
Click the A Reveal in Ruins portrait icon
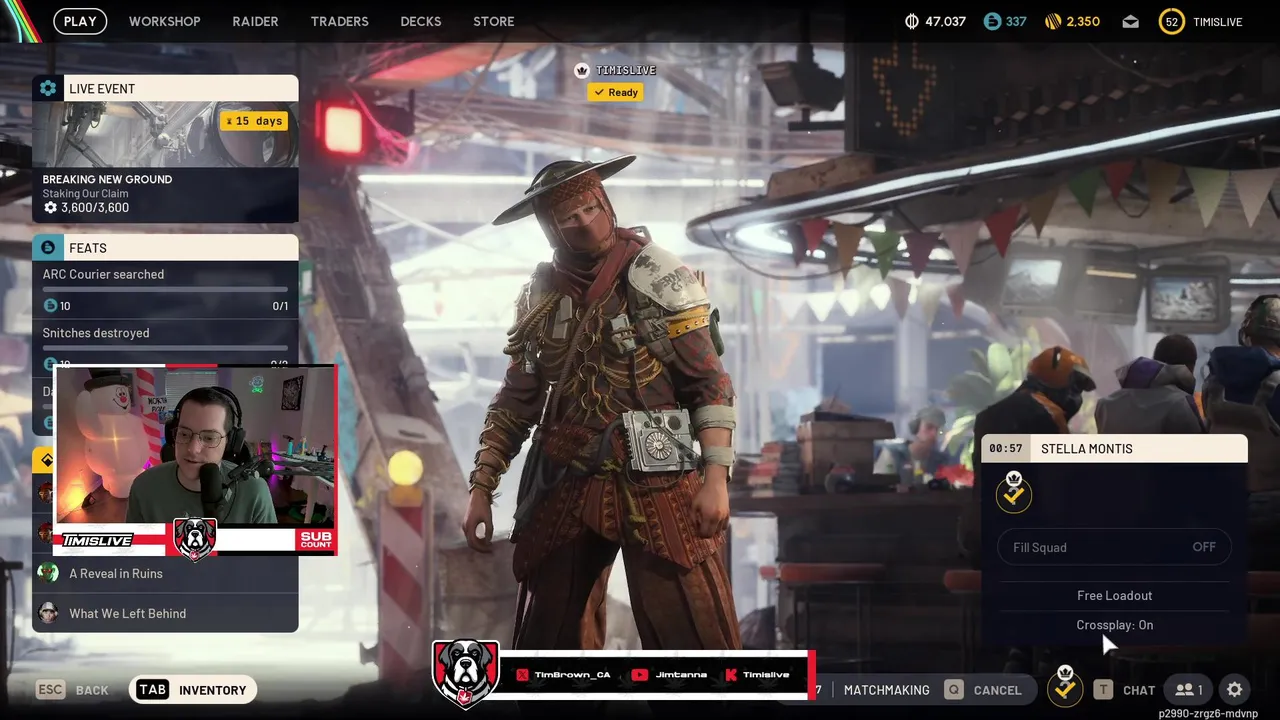(x=47, y=573)
